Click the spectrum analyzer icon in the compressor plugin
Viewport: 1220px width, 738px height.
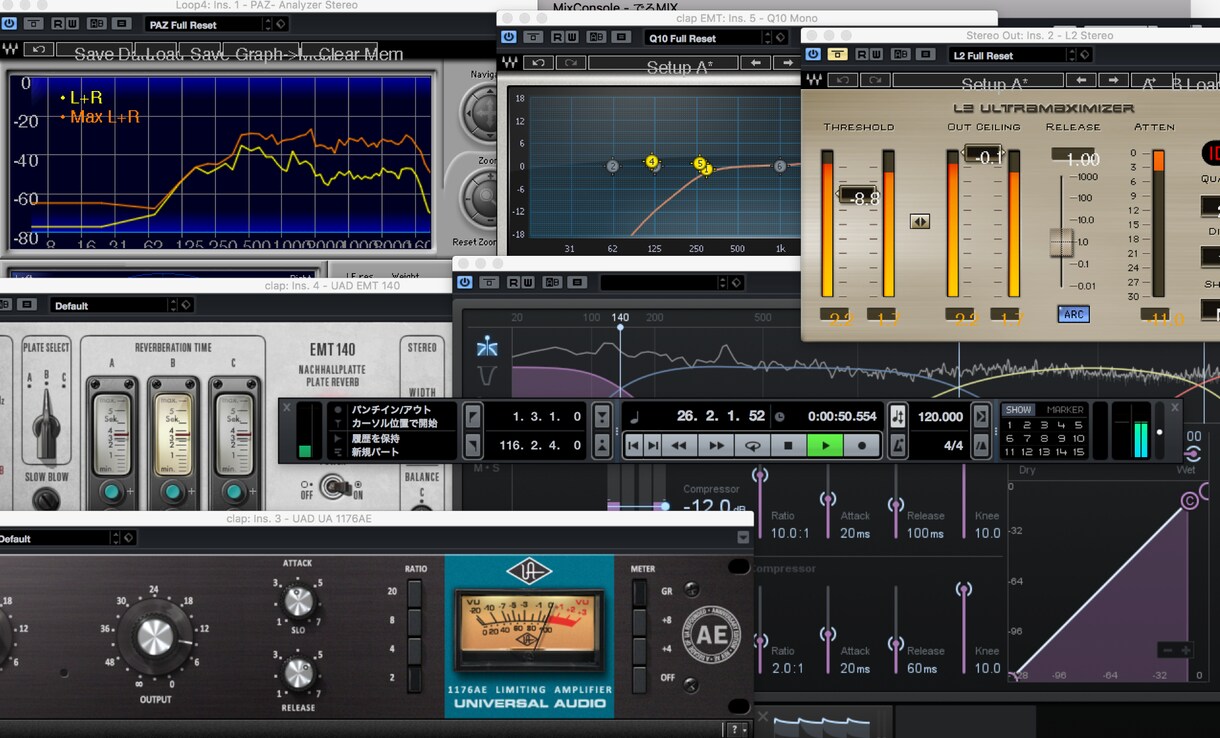(x=487, y=347)
